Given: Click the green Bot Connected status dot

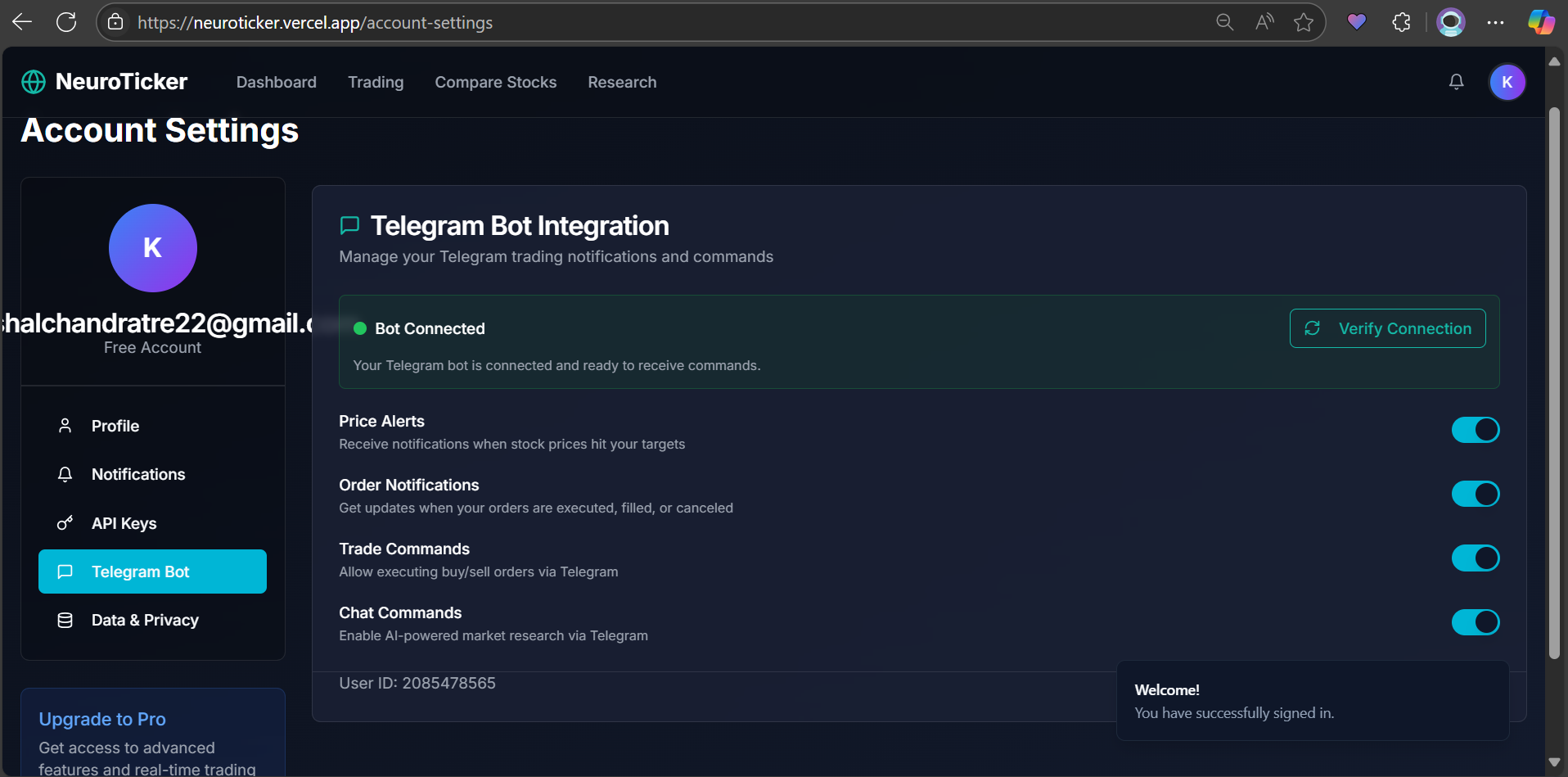Looking at the screenshot, I should (x=359, y=328).
